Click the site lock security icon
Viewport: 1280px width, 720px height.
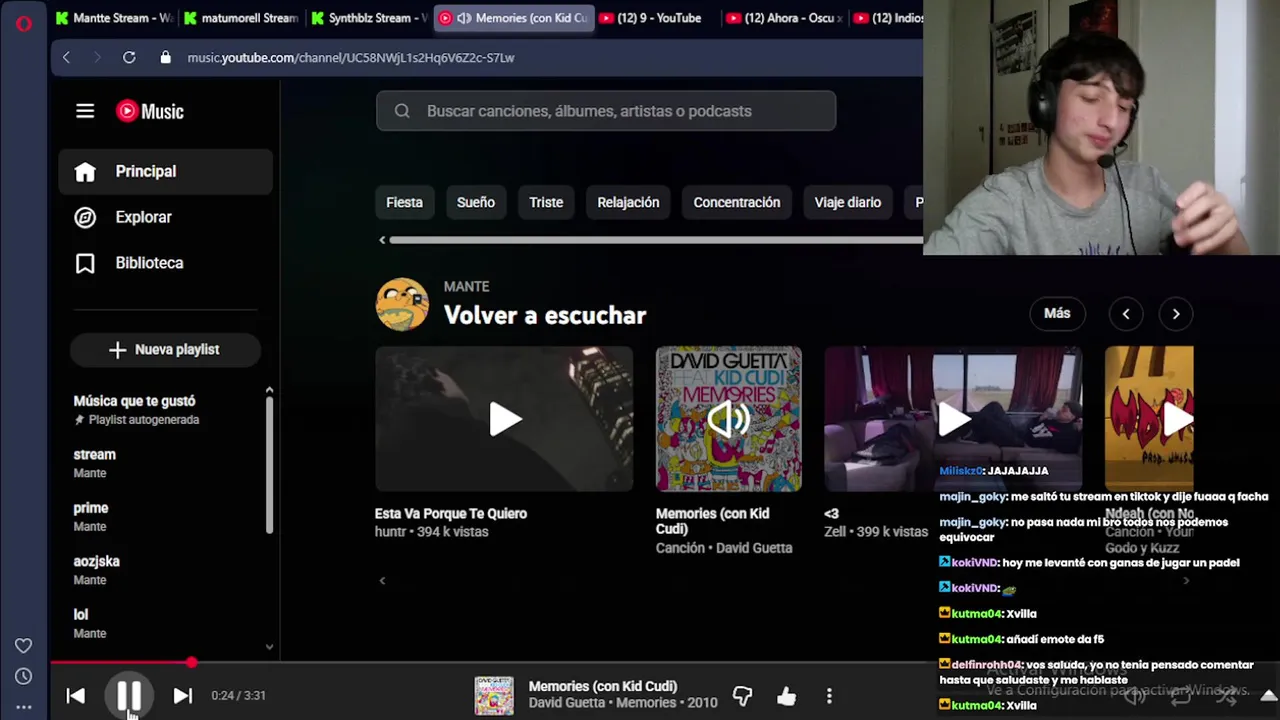tap(166, 58)
